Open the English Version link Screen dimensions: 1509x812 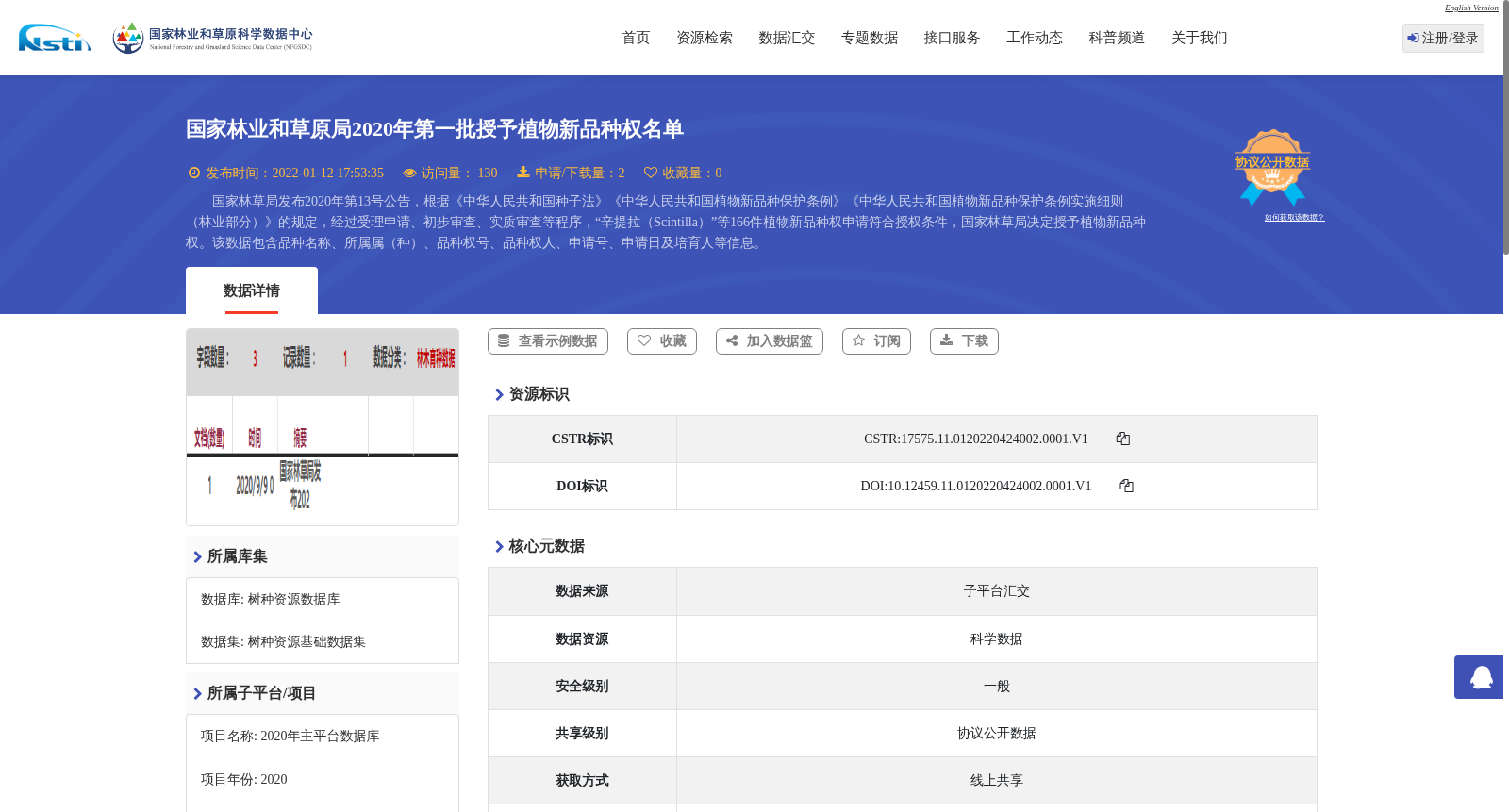(x=1471, y=8)
